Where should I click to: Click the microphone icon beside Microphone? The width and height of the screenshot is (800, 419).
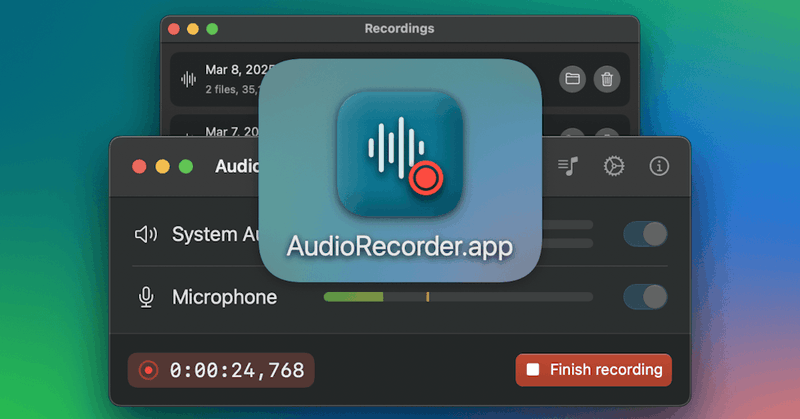click(x=146, y=297)
